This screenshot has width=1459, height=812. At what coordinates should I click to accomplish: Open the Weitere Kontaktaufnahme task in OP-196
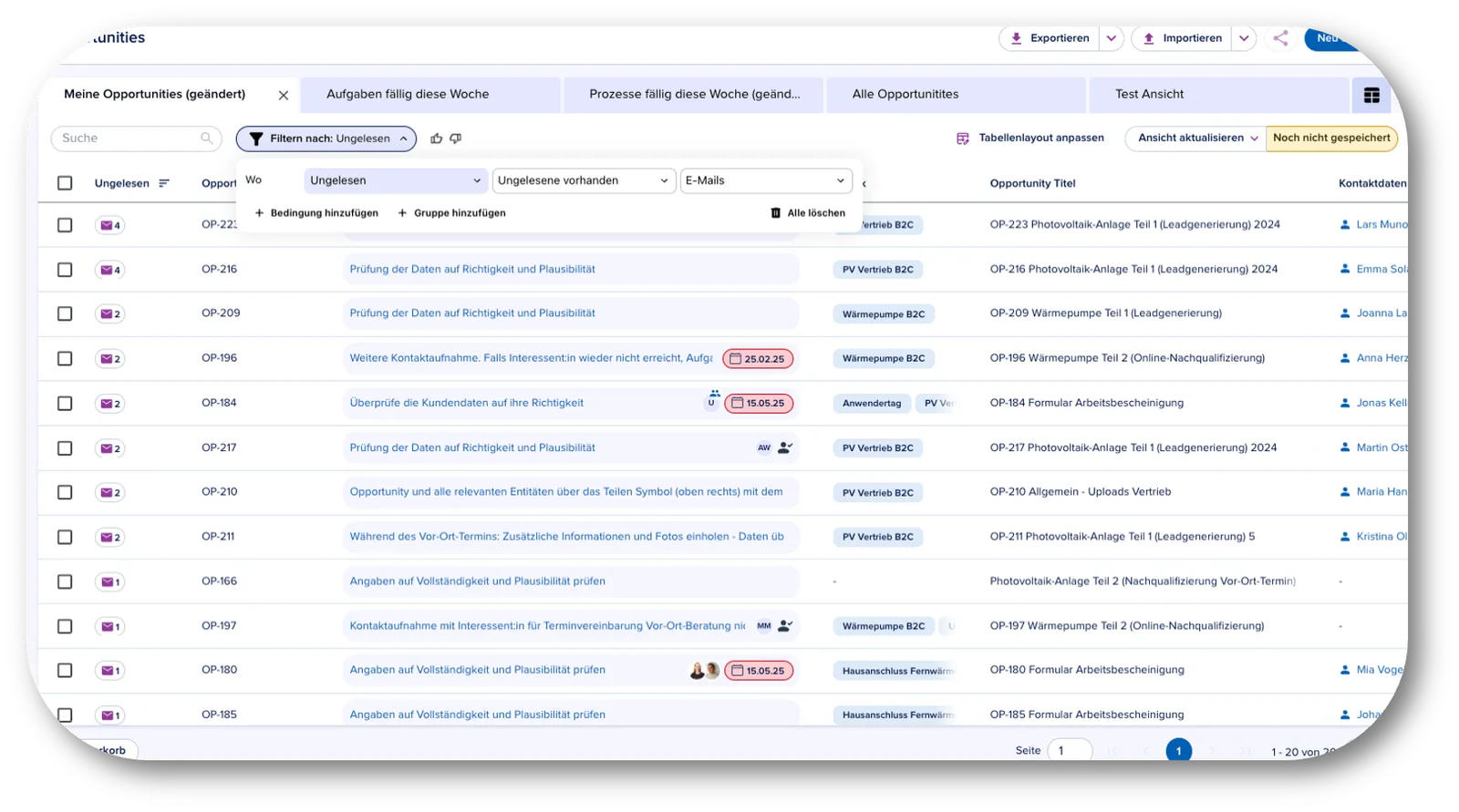531,358
